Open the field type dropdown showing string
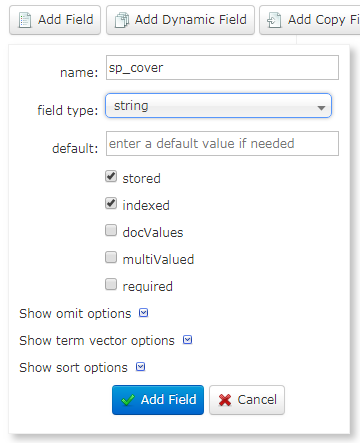This screenshot has width=360, height=443. [x=218, y=106]
